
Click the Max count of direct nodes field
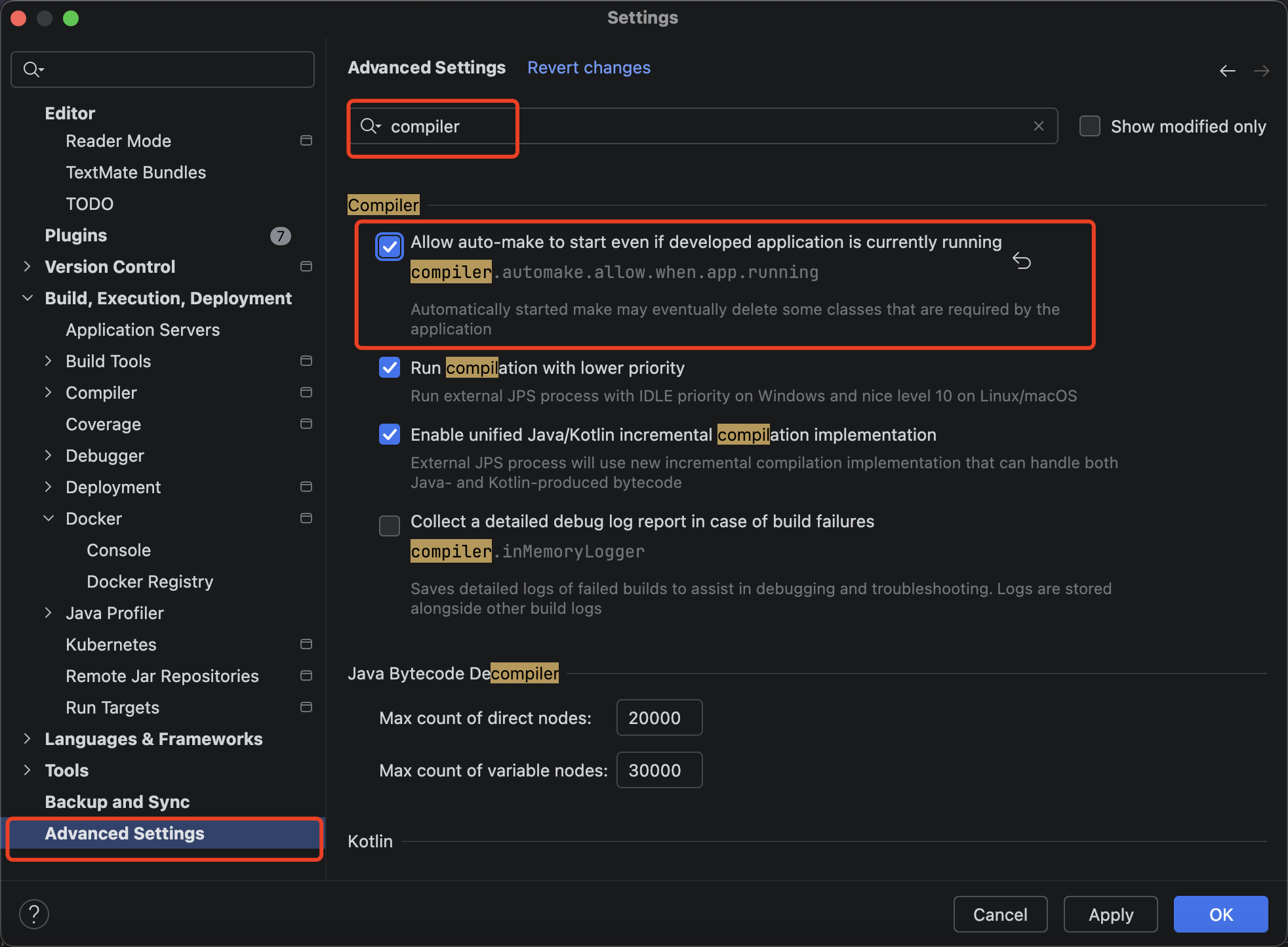coord(658,717)
